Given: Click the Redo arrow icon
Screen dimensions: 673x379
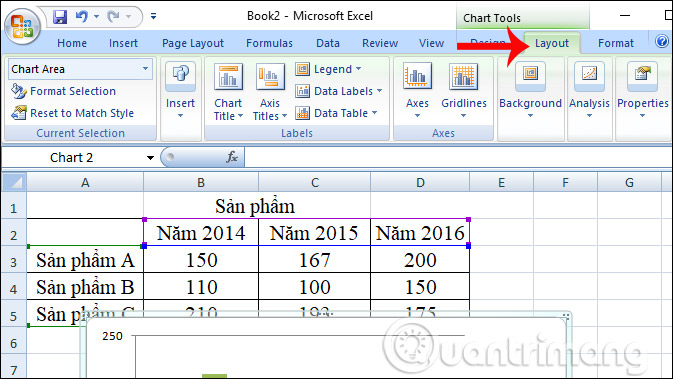Looking at the screenshot, I should pyautogui.click(x=114, y=17).
